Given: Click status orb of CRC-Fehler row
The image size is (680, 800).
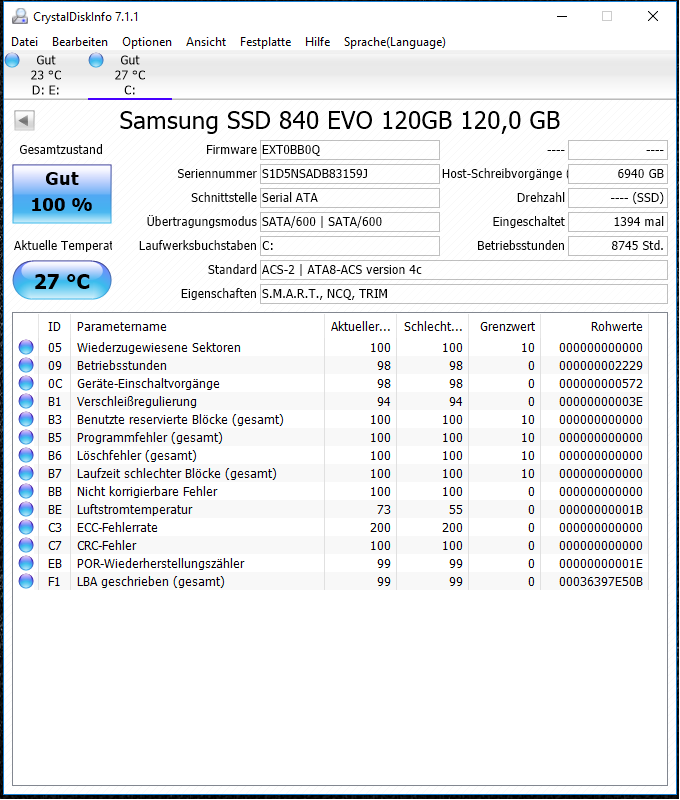Looking at the screenshot, I should point(26,545).
